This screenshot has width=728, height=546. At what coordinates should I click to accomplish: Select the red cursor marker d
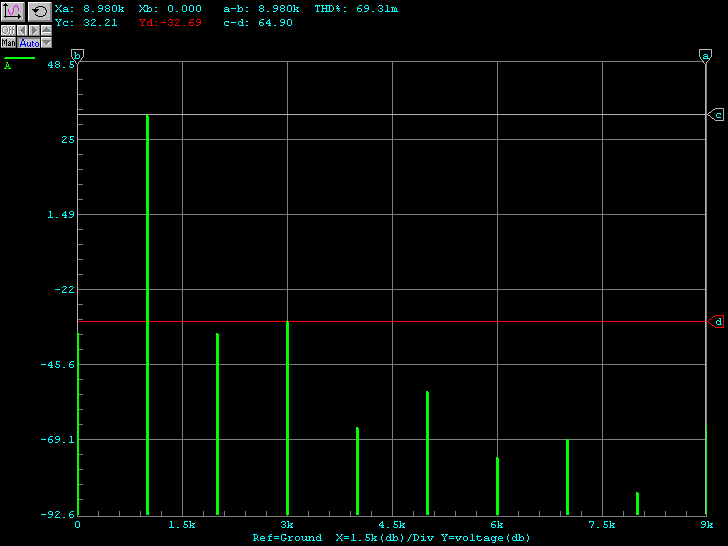[717, 321]
